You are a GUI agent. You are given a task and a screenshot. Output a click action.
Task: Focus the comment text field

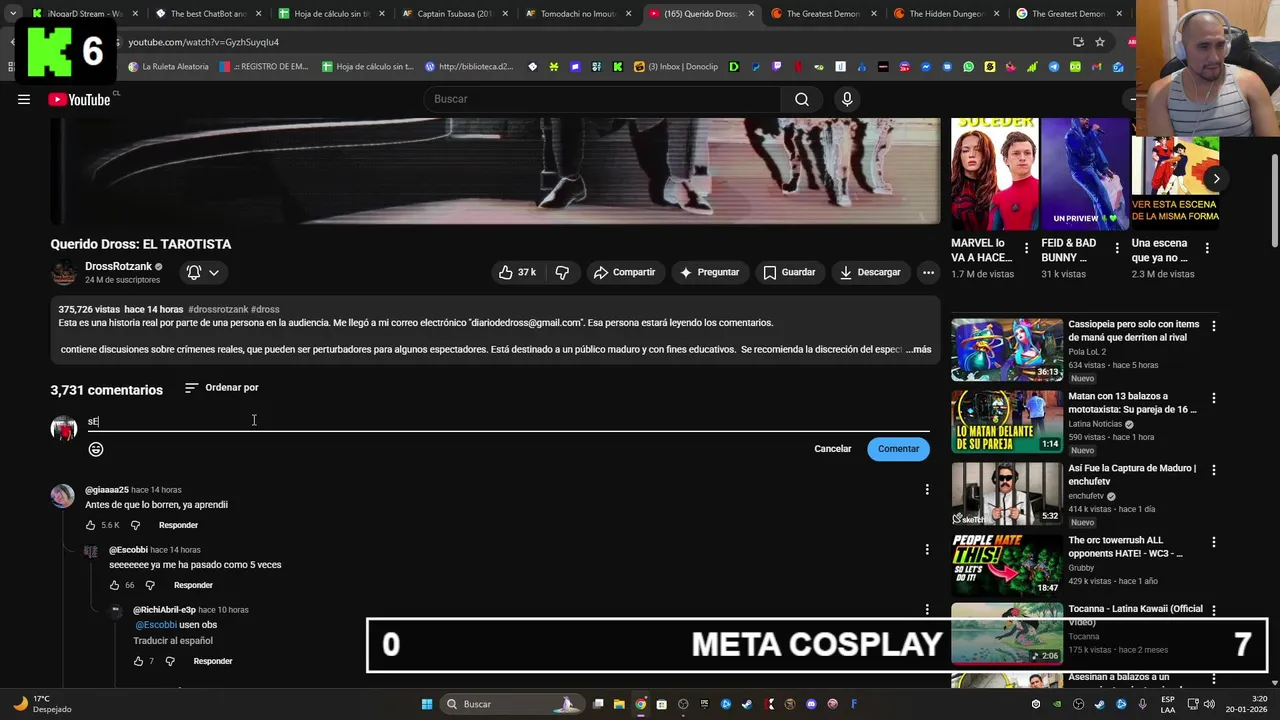click(508, 421)
